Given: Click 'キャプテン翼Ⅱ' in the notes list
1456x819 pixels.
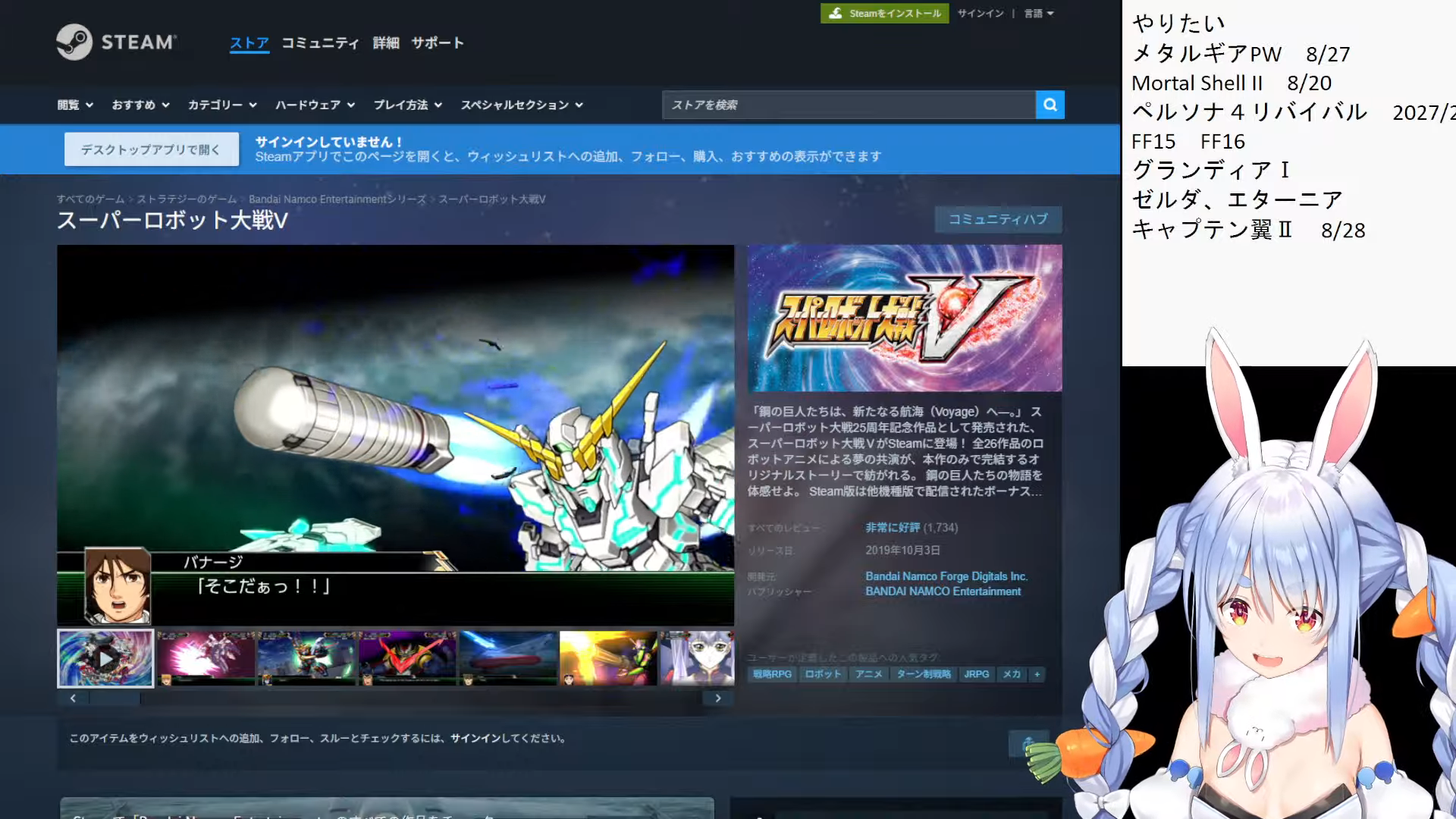Looking at the screenshot, I should 1213,229.
